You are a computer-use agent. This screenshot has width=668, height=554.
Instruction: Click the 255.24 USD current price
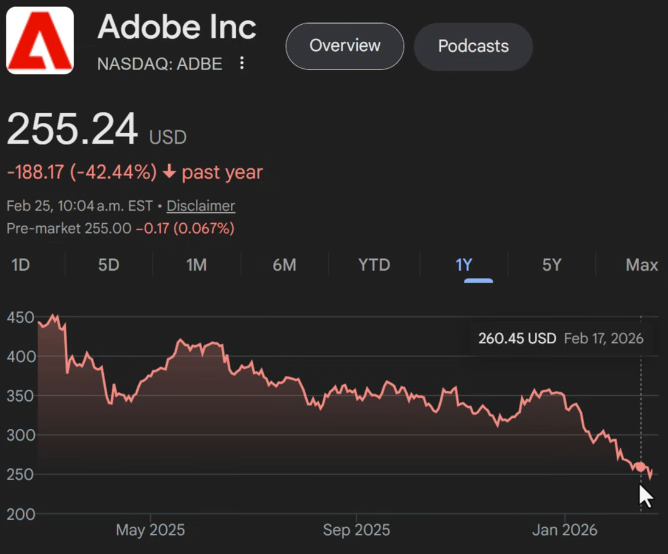tap(70, 132)
